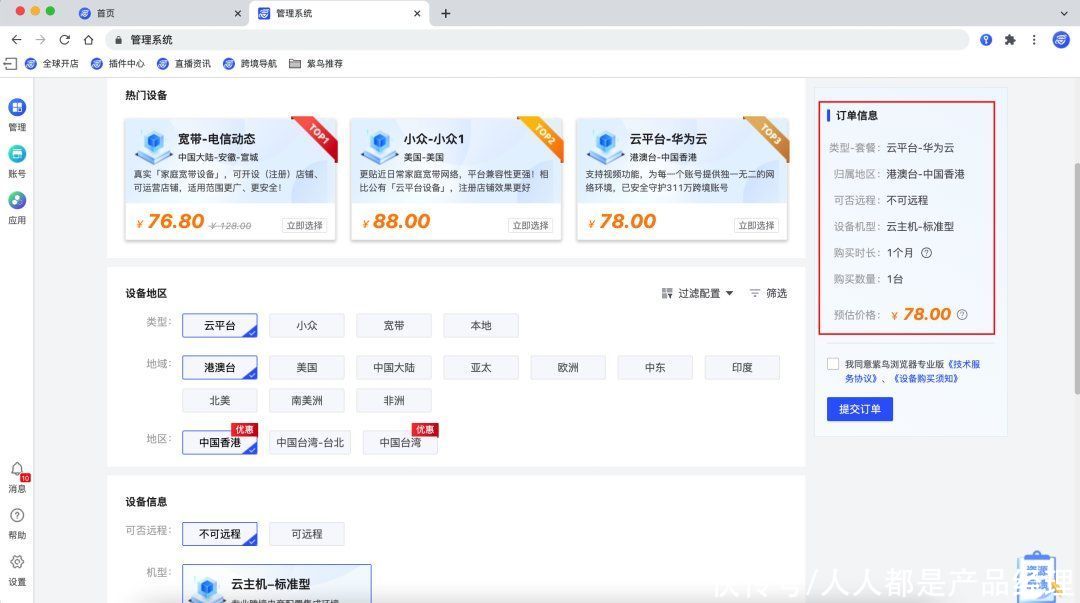This screenshot has width=1080, height=603.
Task: Select 中国香港 area
Action: pos(220,442)
